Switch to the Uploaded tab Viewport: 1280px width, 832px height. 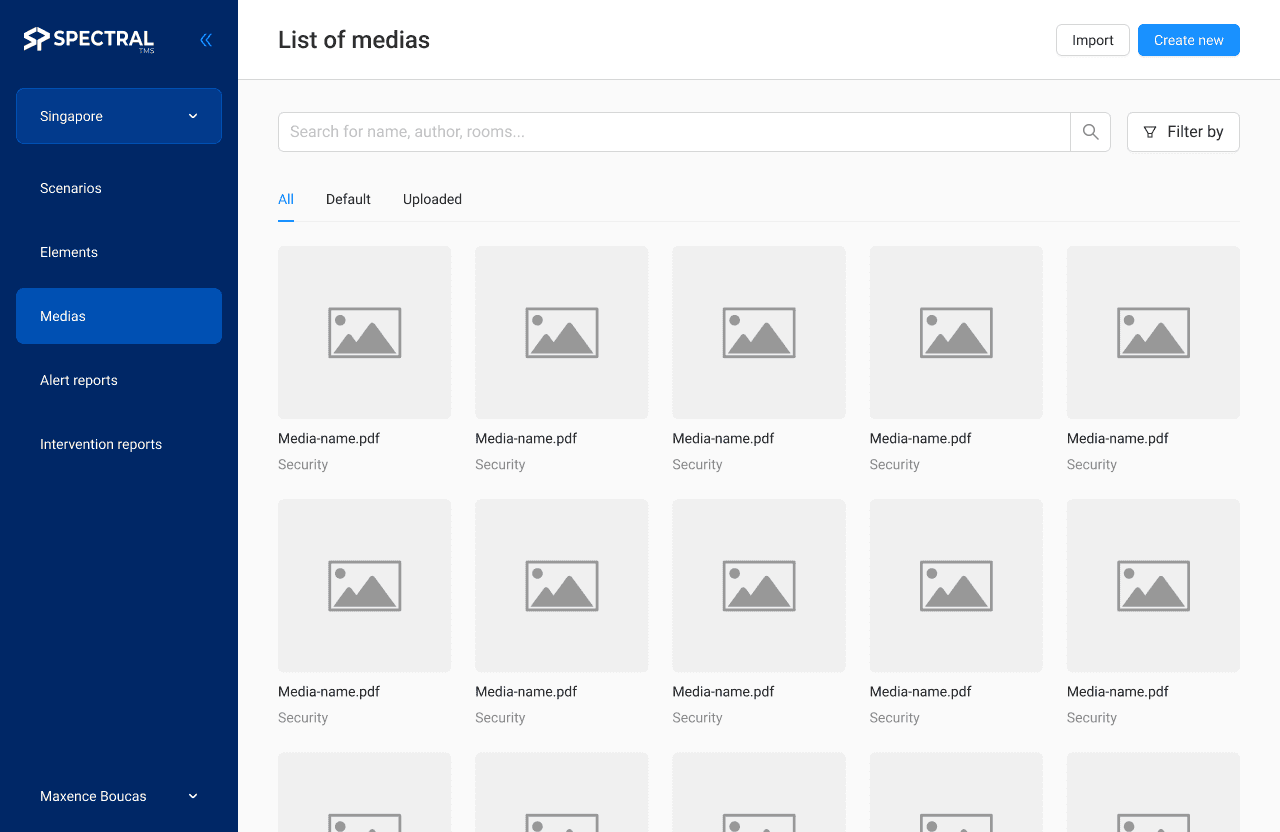click(432, 199)
